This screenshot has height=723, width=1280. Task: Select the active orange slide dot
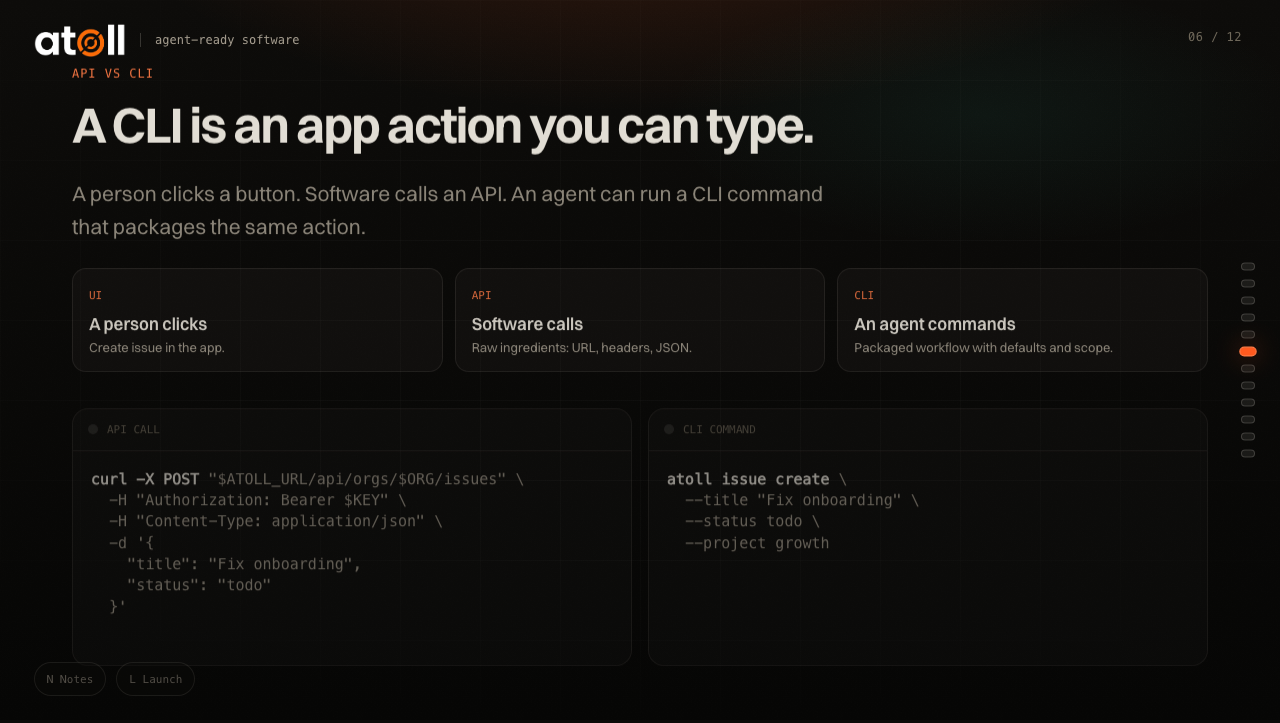pyautogui.click(x=1248, y=351)
